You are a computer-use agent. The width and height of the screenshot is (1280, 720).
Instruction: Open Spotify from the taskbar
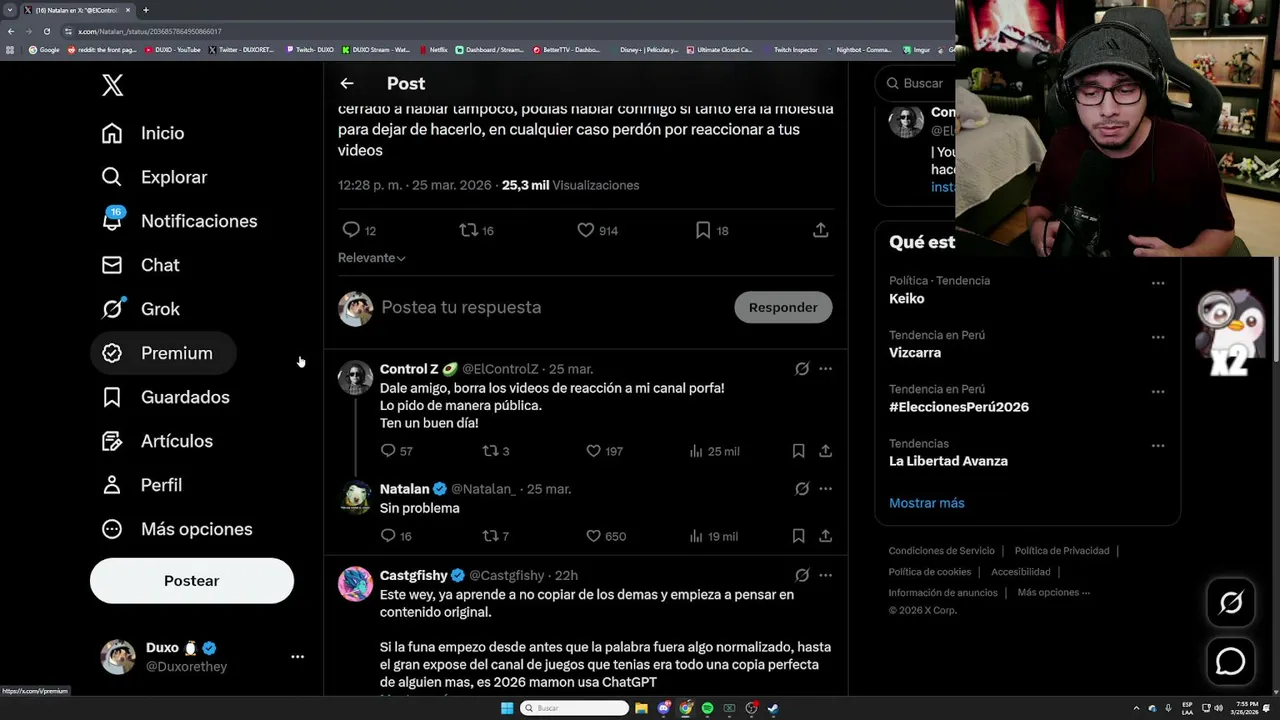(x=707, y=708)
